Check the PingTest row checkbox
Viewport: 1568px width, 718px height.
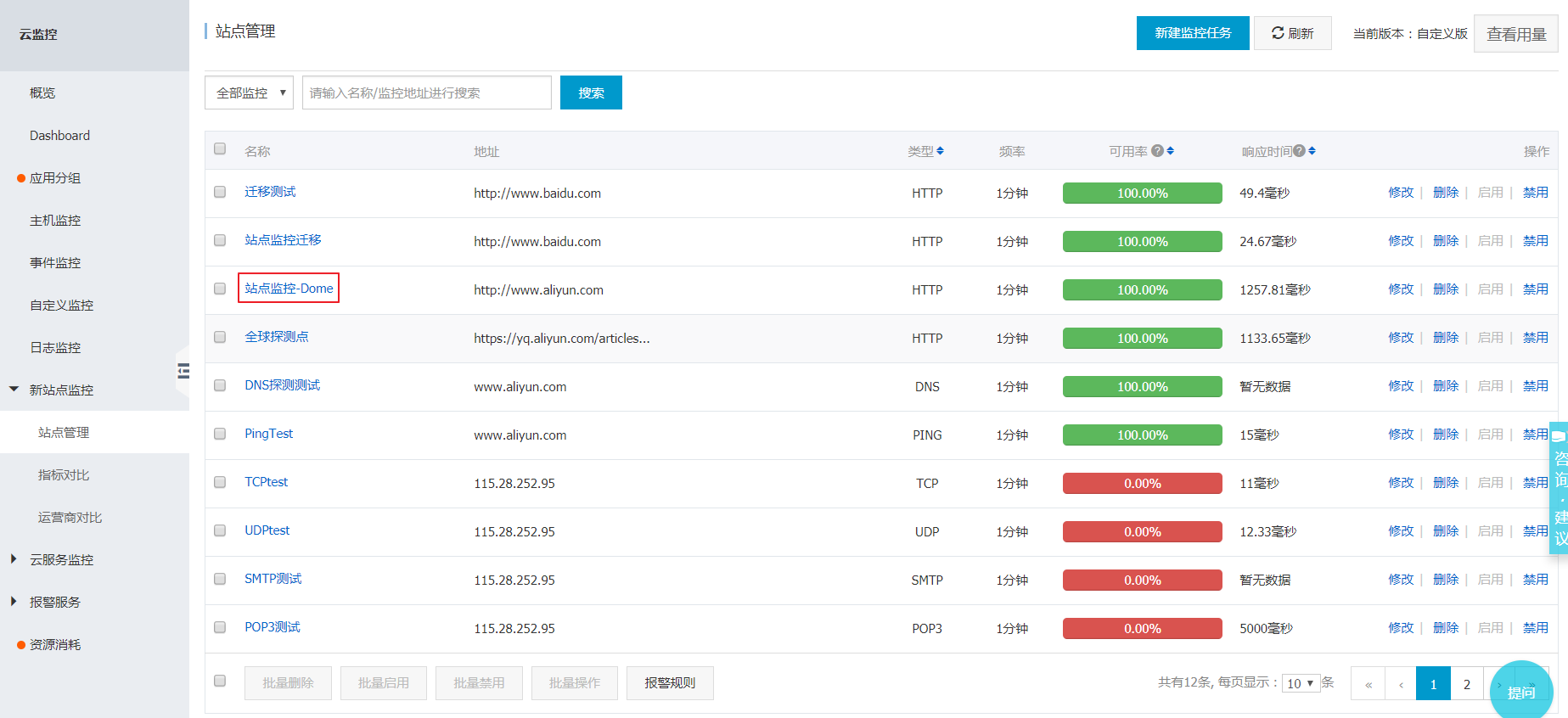point(220,434)
